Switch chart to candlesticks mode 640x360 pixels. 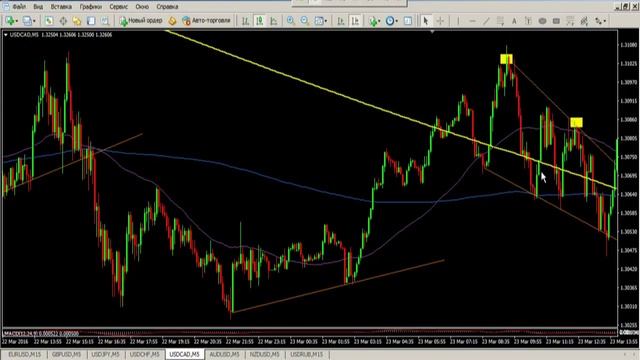(x=260, y=21)
